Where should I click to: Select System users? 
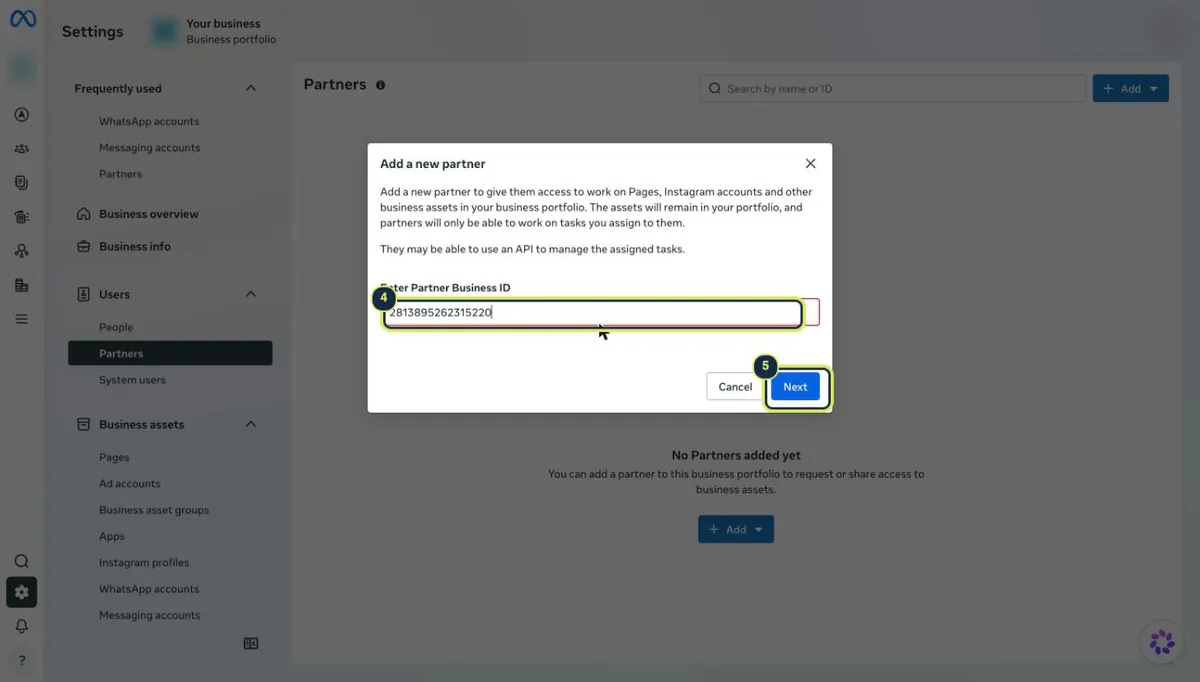132,380
